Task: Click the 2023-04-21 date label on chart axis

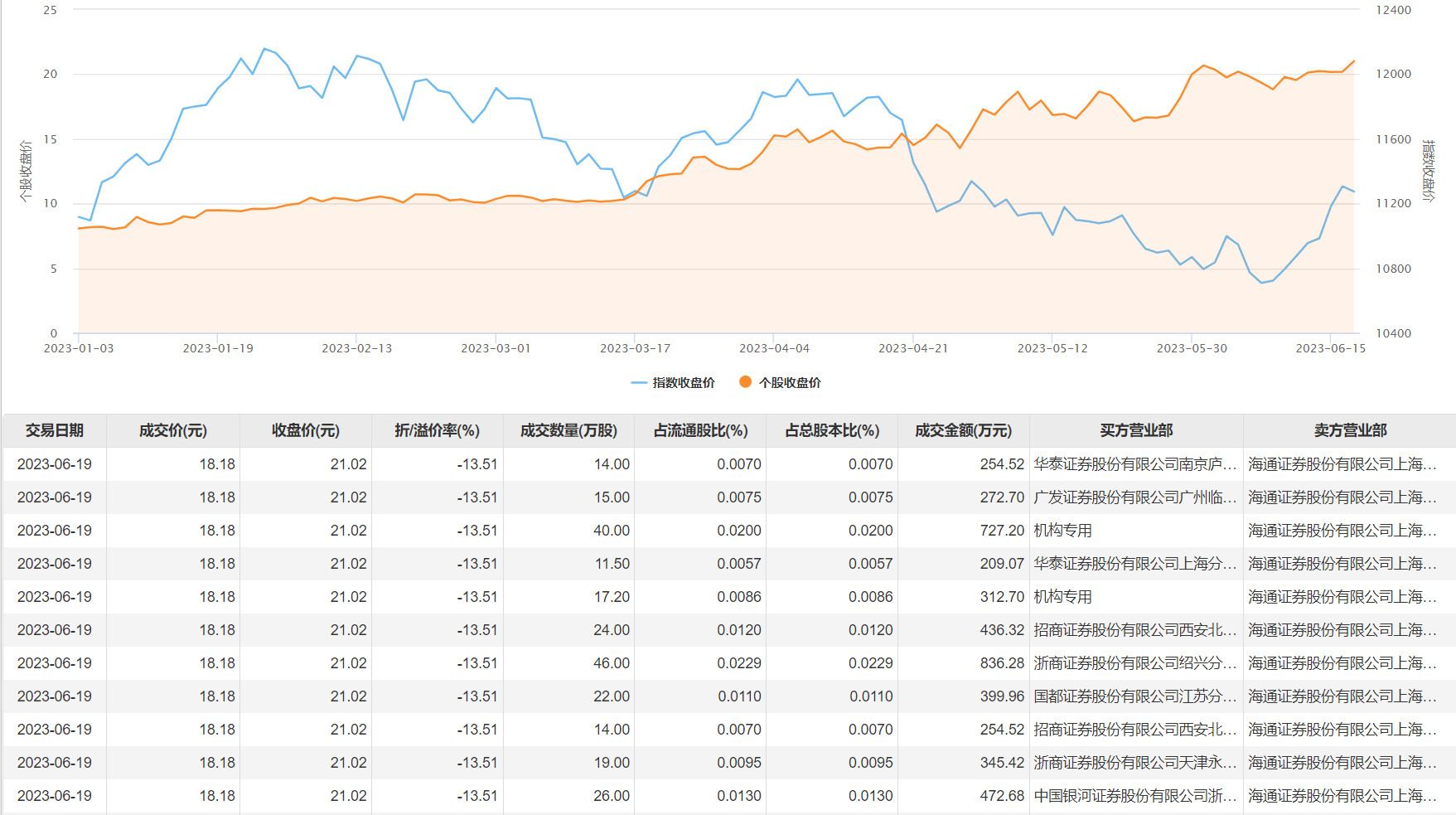Action: [x=913, y=348]
